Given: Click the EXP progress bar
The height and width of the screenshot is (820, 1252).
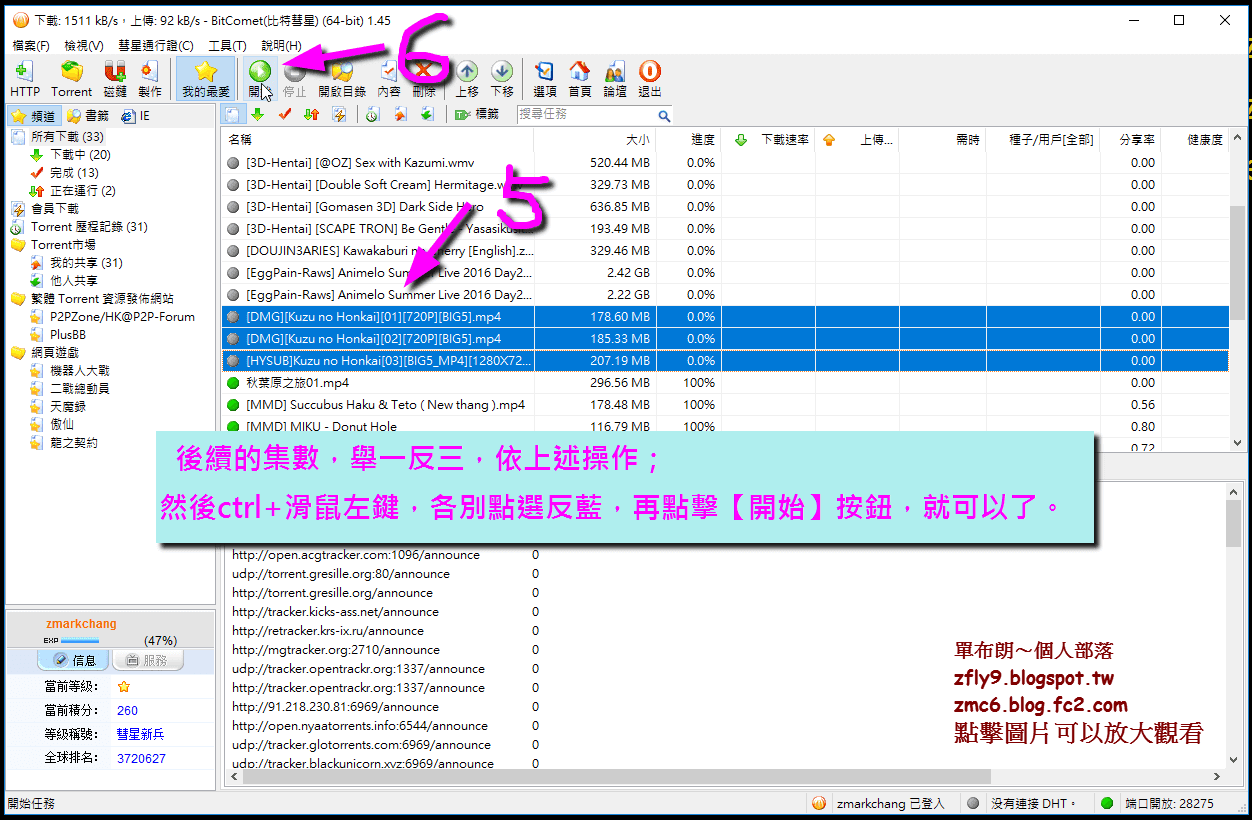Looking at the screenshot, I should click(78, 641).
